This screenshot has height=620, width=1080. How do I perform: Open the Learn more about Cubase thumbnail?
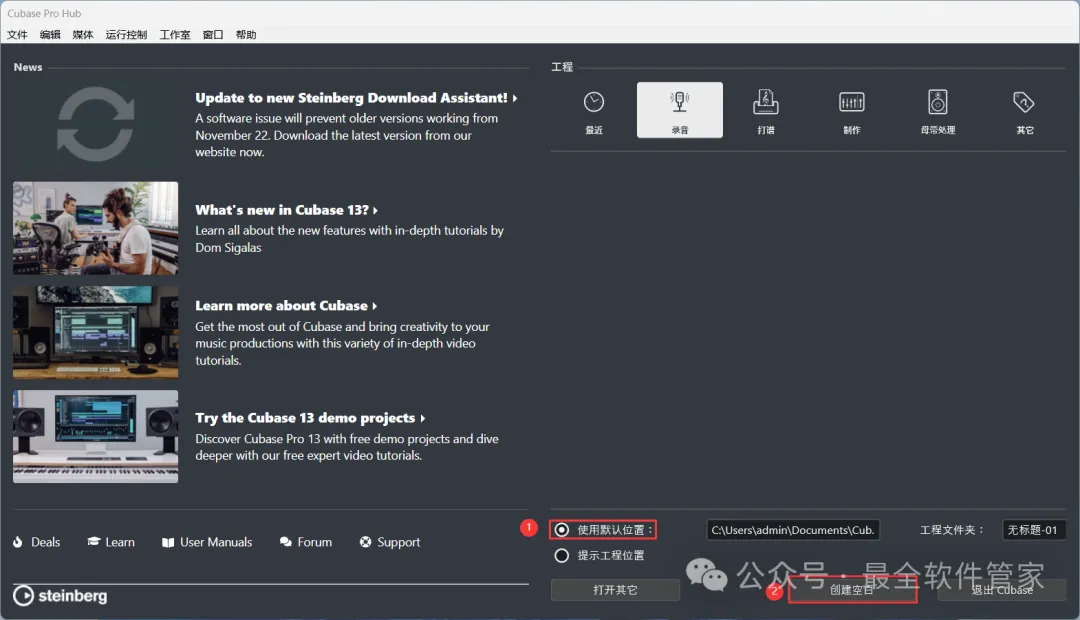pos(96,333)
